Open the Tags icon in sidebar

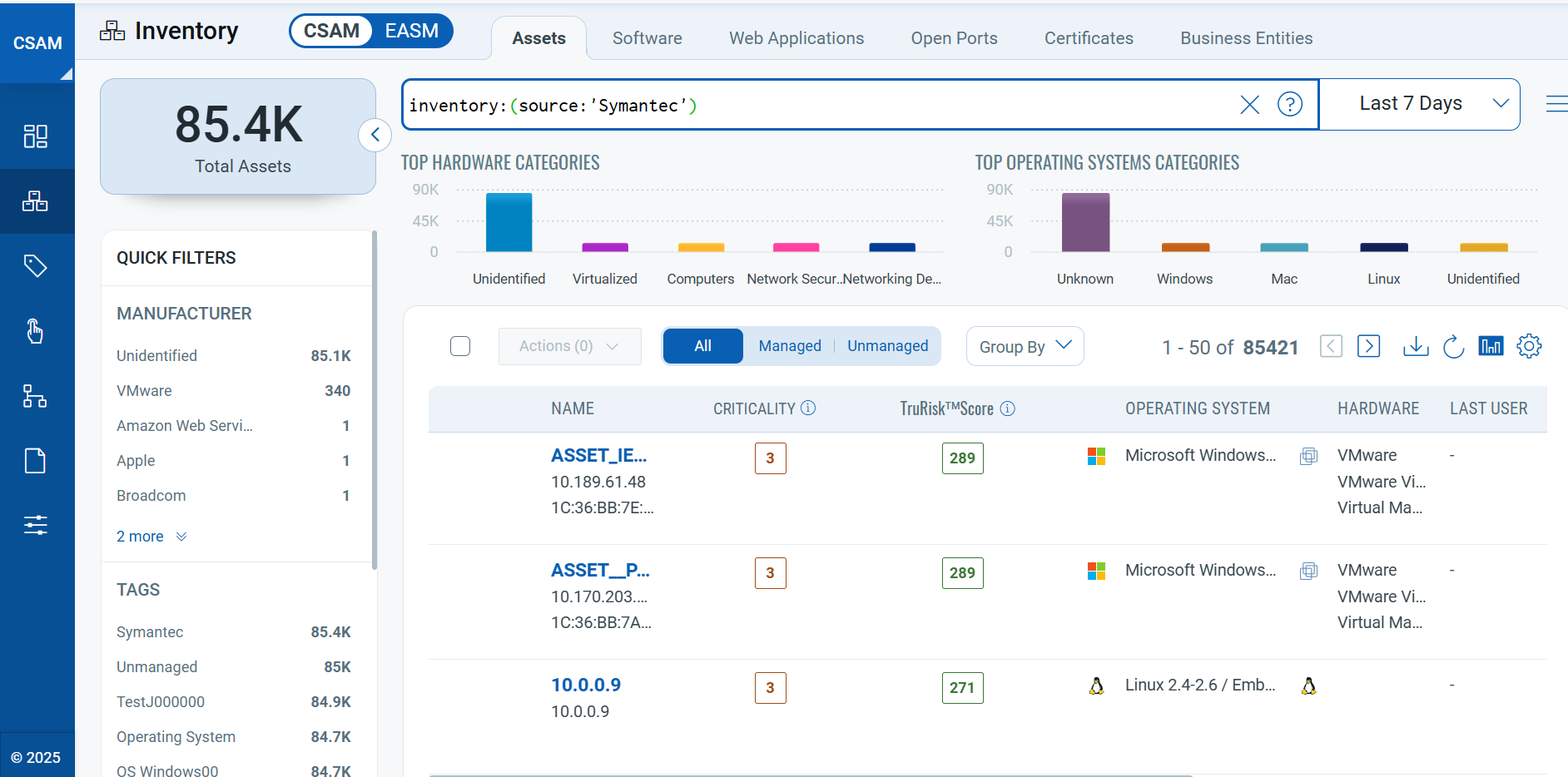35,266
